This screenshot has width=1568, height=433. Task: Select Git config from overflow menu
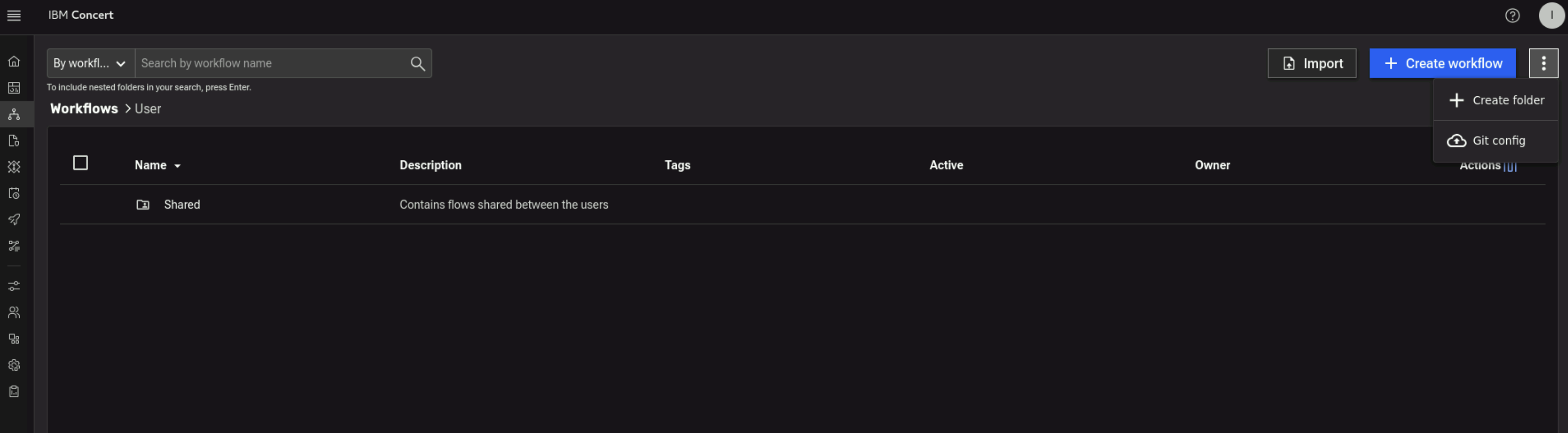[1496, 141]
